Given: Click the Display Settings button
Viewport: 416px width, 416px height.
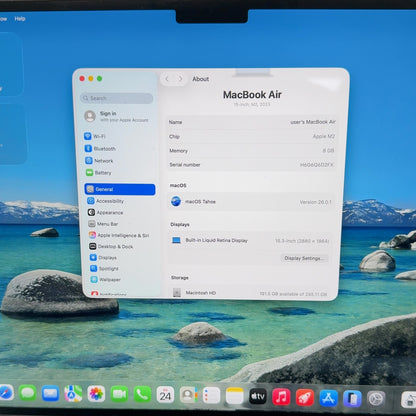Looking at the screenshot, I should pyautogui.click(x=303, y=258).
